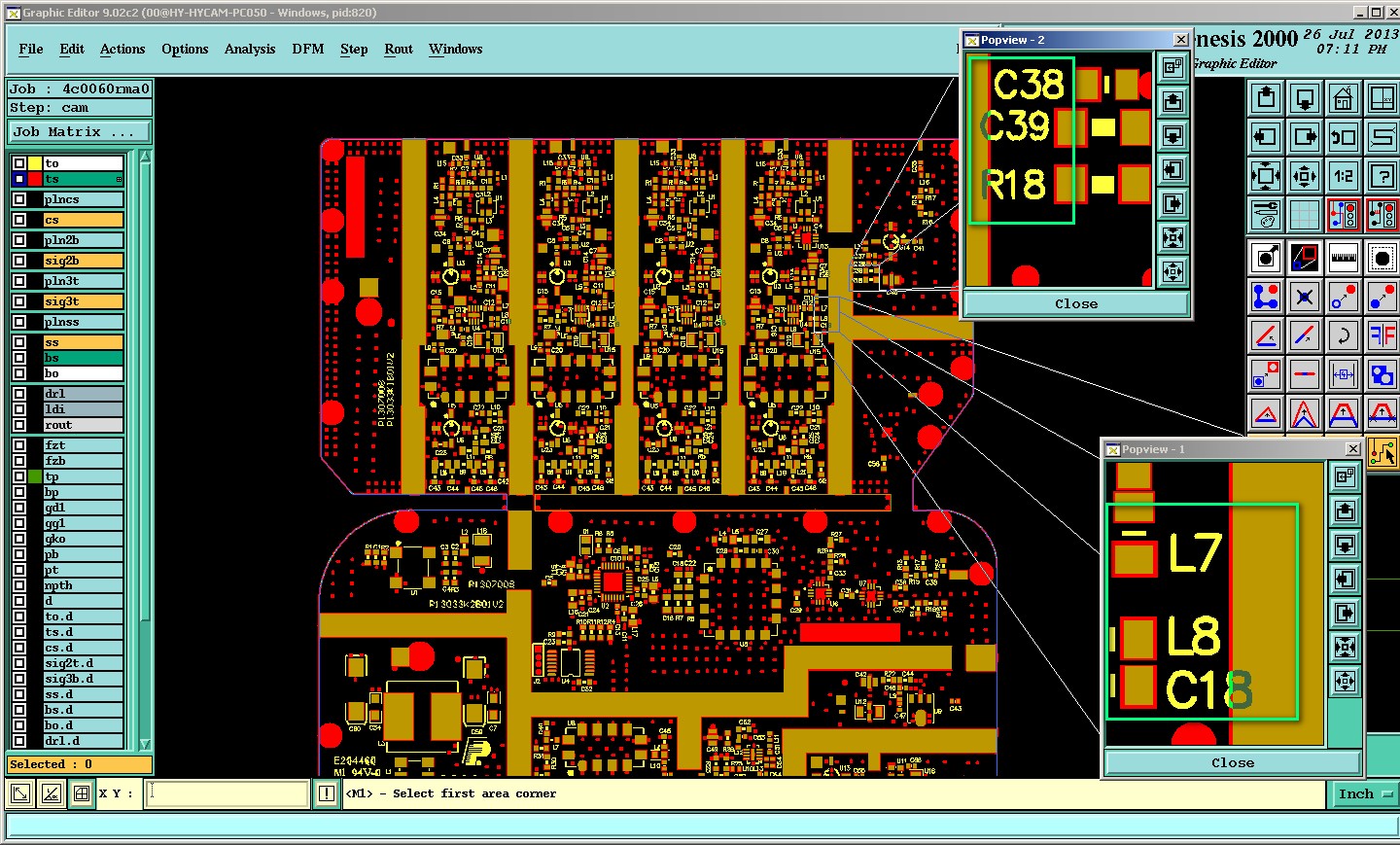Viewport: 1400px width, 845px height.
Task: Open the question mark help icon
Action: (x=1382, y=176)
